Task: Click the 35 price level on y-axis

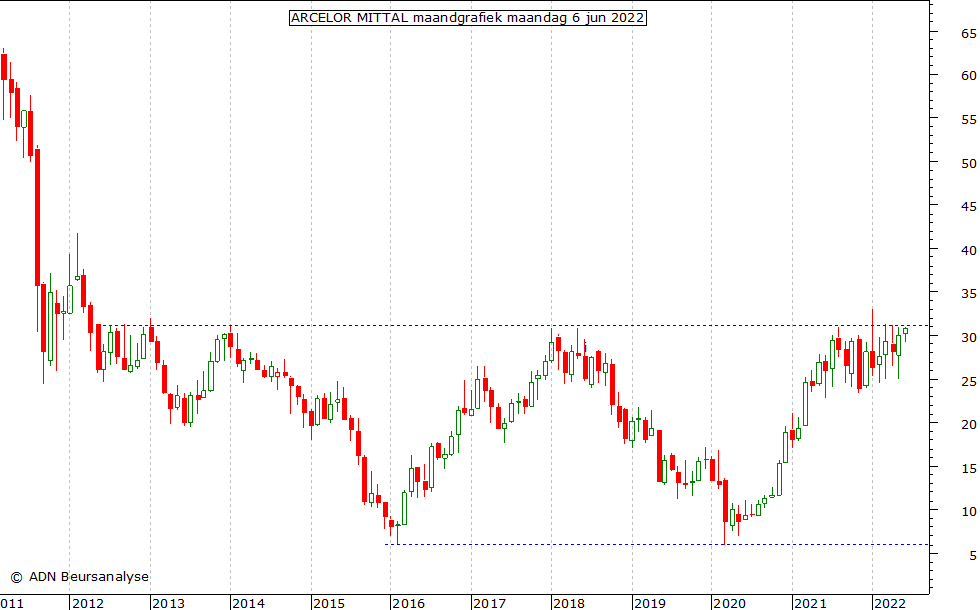Action: click(x=969, y=294)
